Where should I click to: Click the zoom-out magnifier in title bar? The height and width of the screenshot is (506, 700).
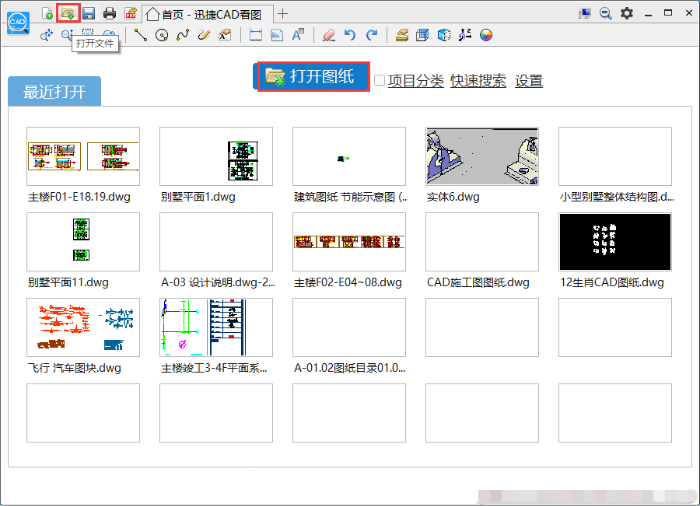605,13
